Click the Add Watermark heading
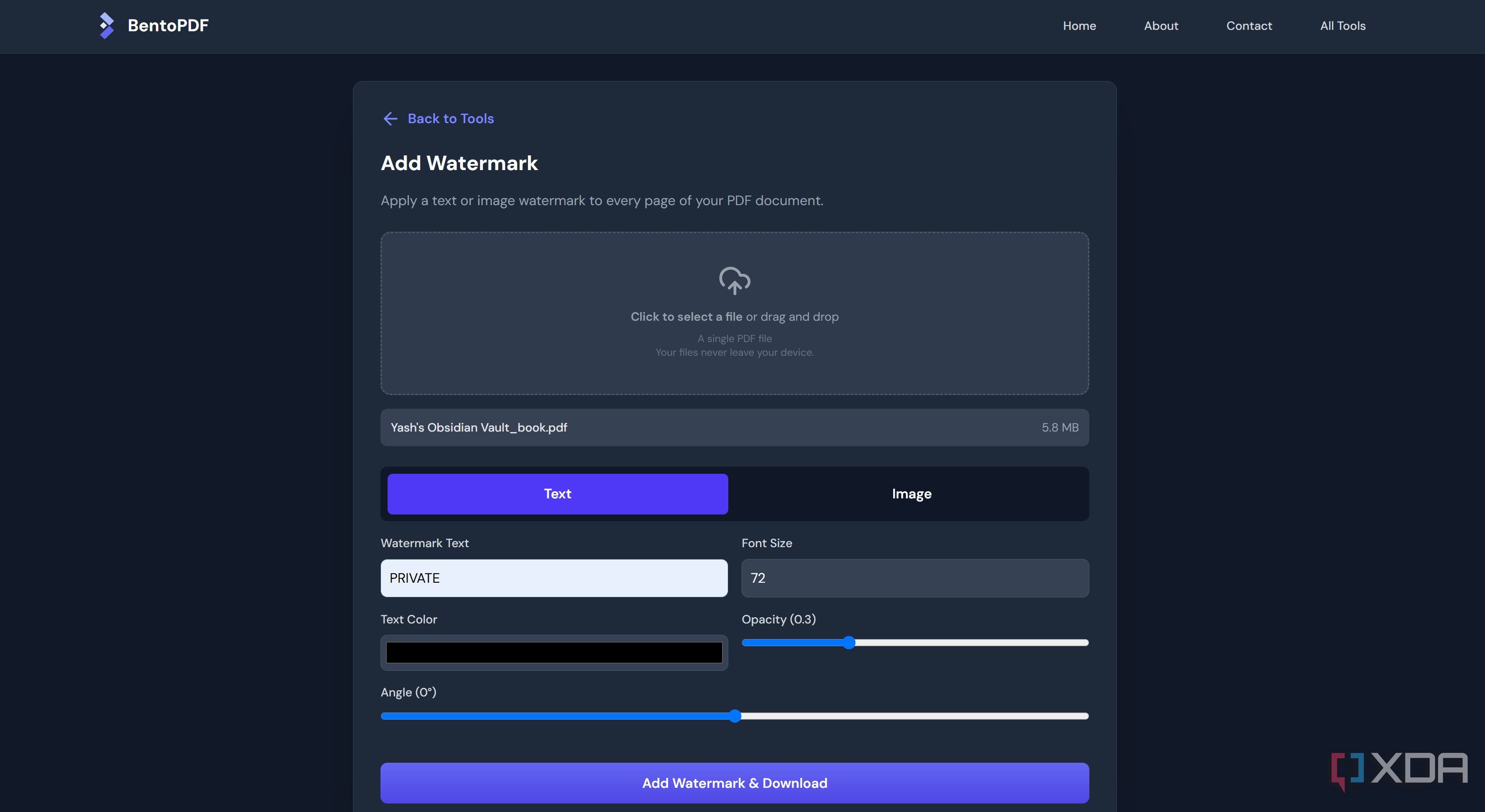The image size is (1485, 812). 459,163
